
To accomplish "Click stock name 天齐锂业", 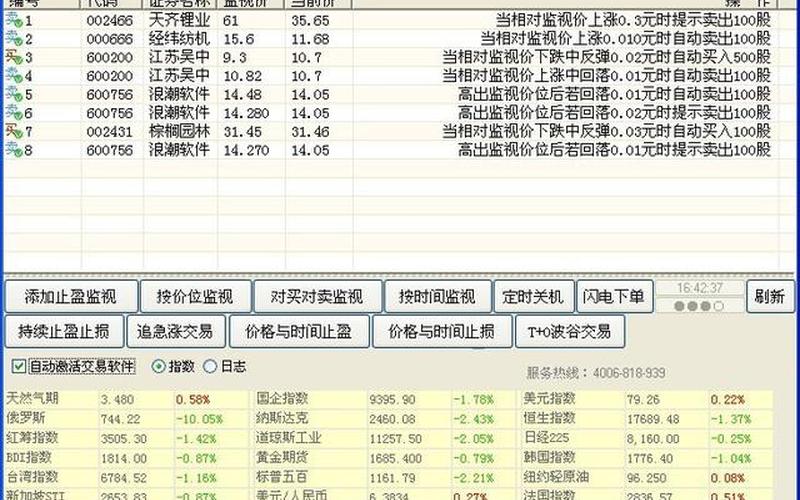I will 179,20.
